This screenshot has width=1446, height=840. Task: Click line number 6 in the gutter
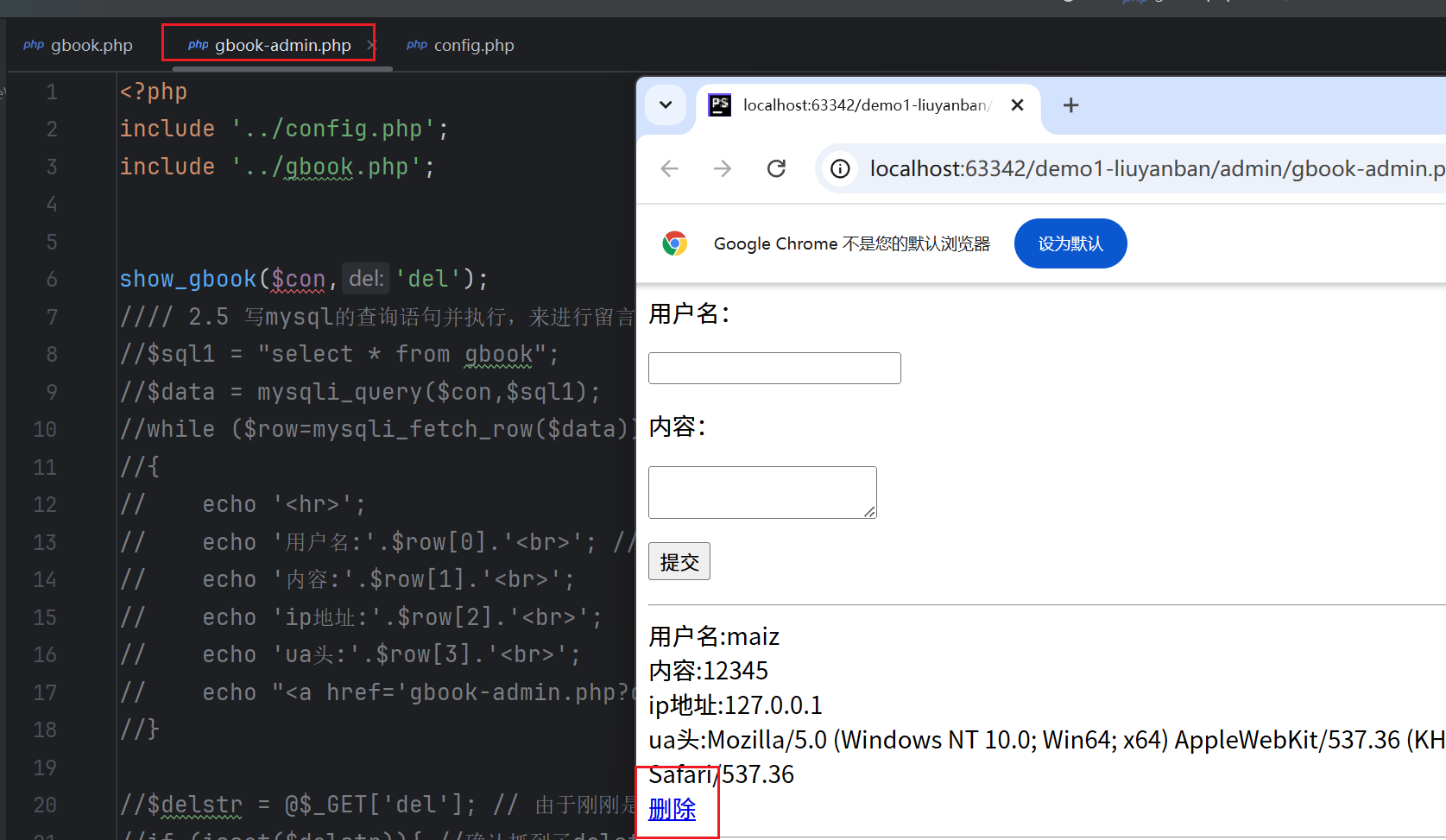[52, 279]
